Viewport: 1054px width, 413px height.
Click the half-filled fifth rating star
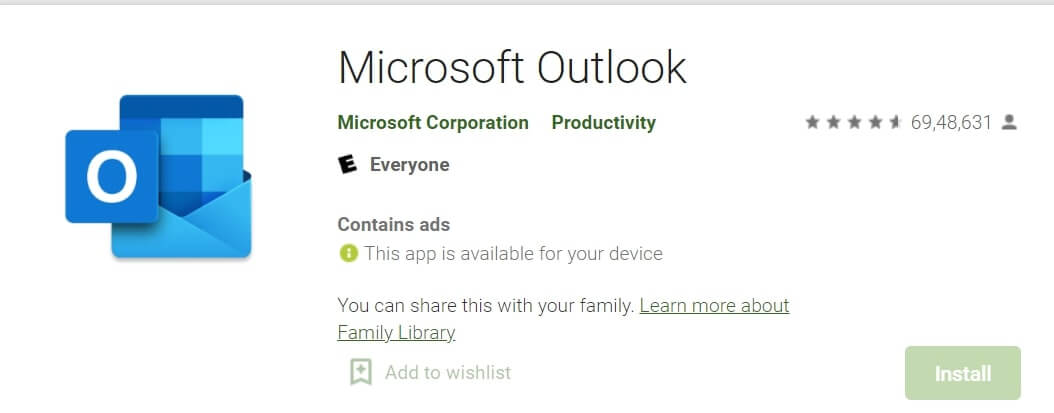click(x=894, y=123)
